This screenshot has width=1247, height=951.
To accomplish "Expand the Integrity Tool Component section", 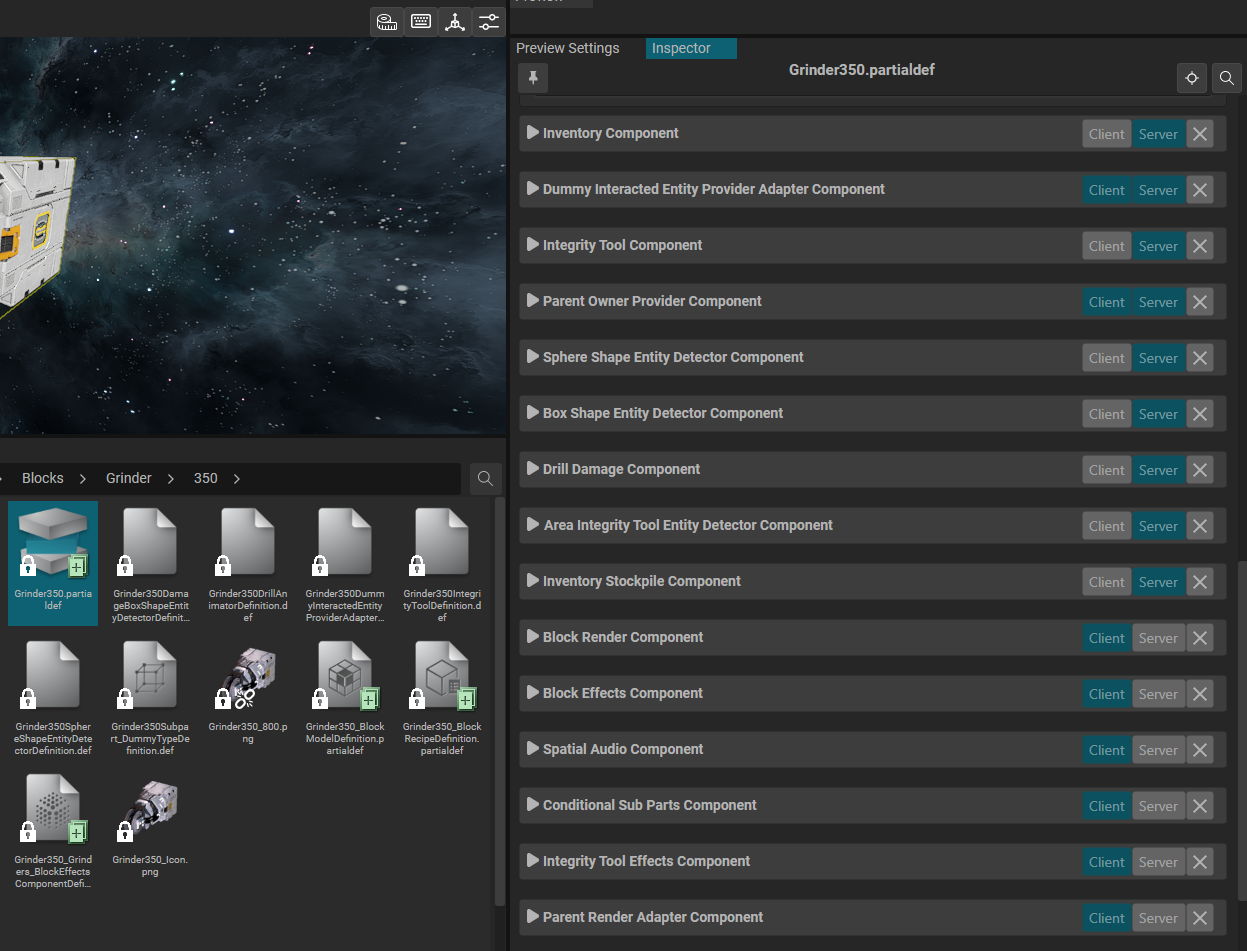I will coord(533,245).
